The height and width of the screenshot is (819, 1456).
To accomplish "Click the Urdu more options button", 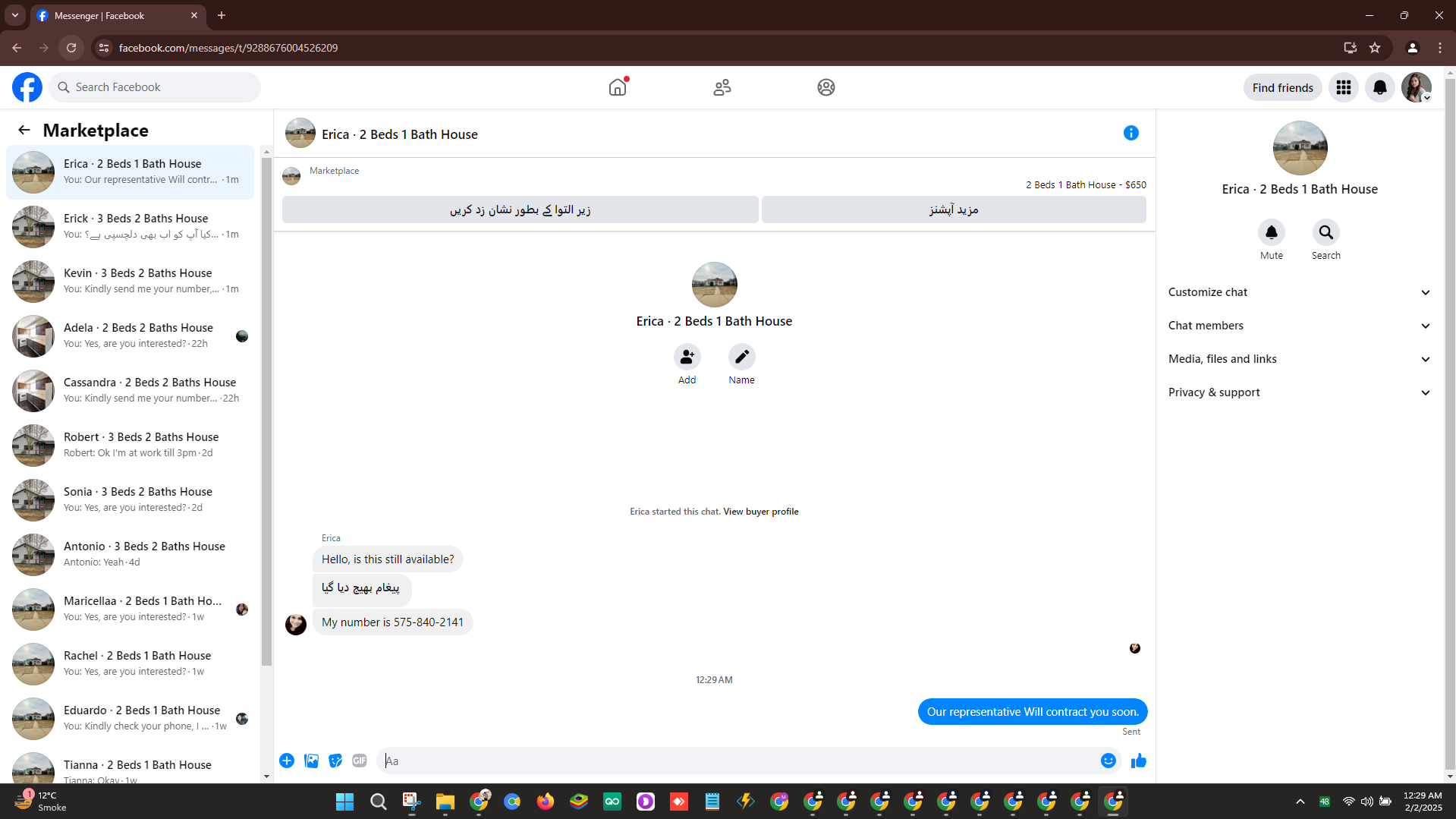I will tap(954, 209).
